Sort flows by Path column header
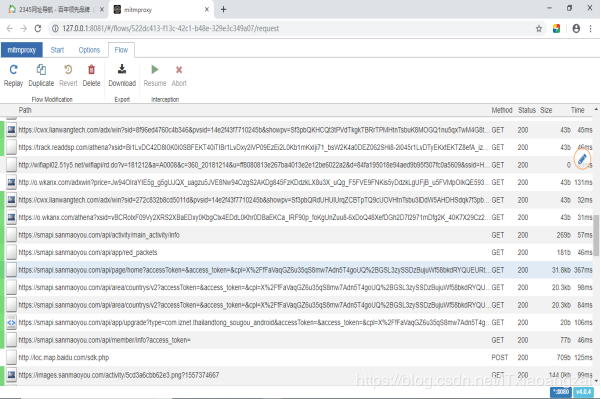The width and height of the screenshot is (601, 399). click(25, 110)
